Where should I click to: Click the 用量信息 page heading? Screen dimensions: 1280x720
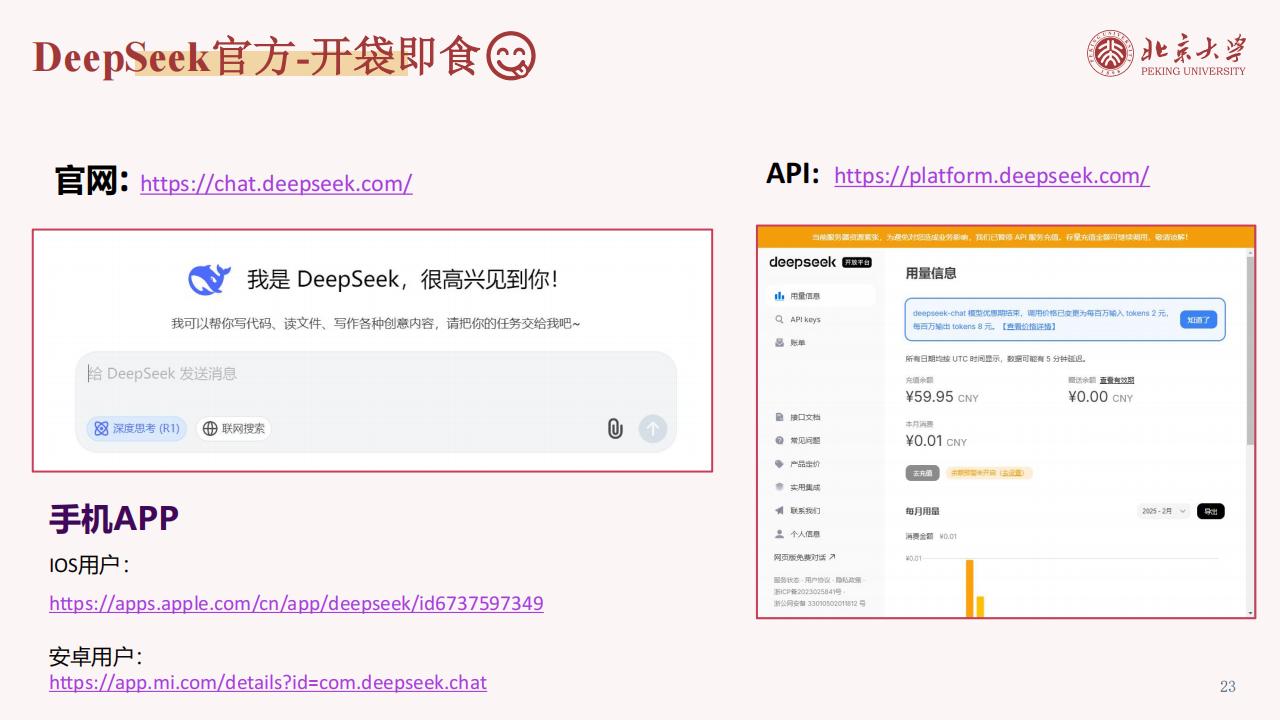tap(931, 273)
